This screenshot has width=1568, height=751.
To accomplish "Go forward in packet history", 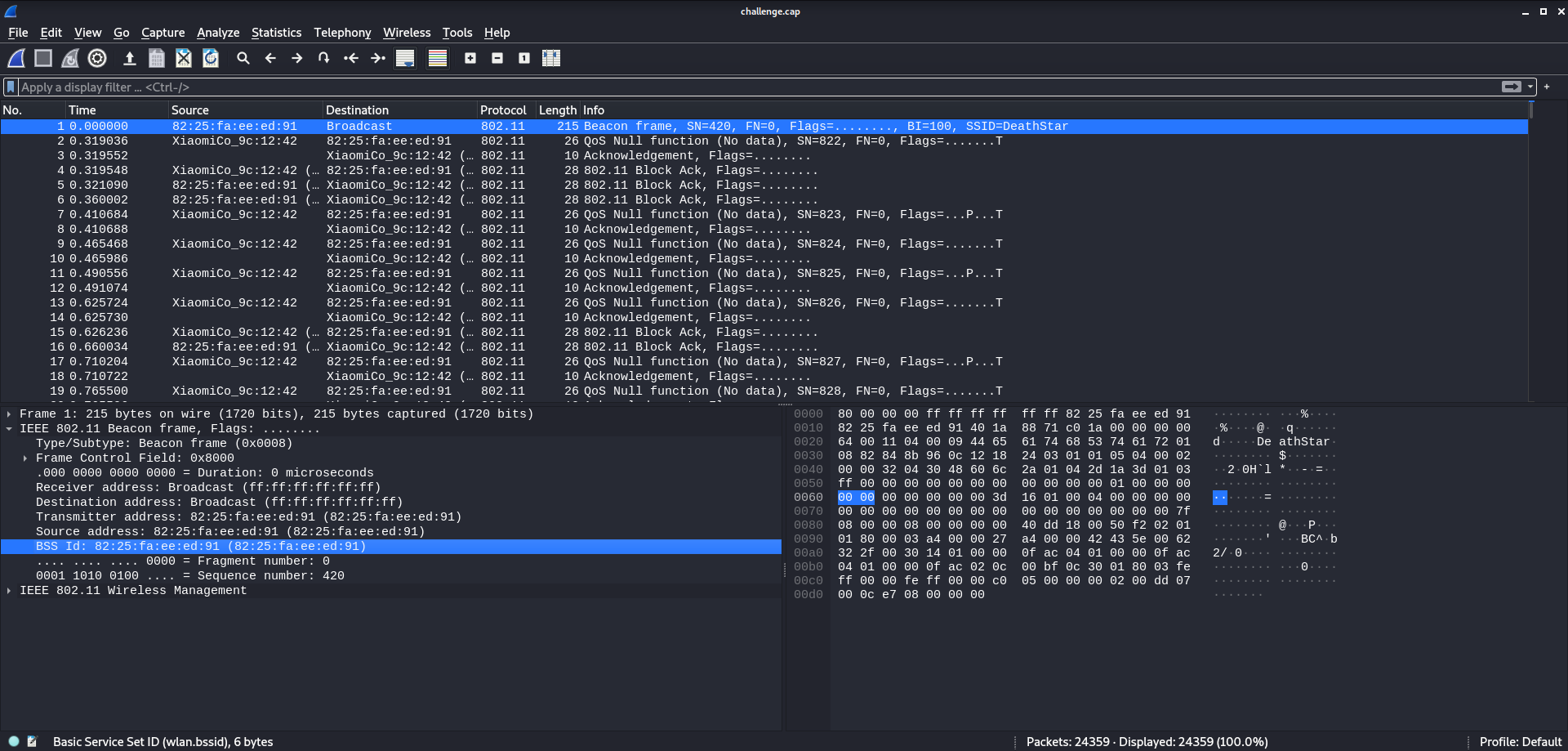I will pyautogui.click(x=297, y=58).
